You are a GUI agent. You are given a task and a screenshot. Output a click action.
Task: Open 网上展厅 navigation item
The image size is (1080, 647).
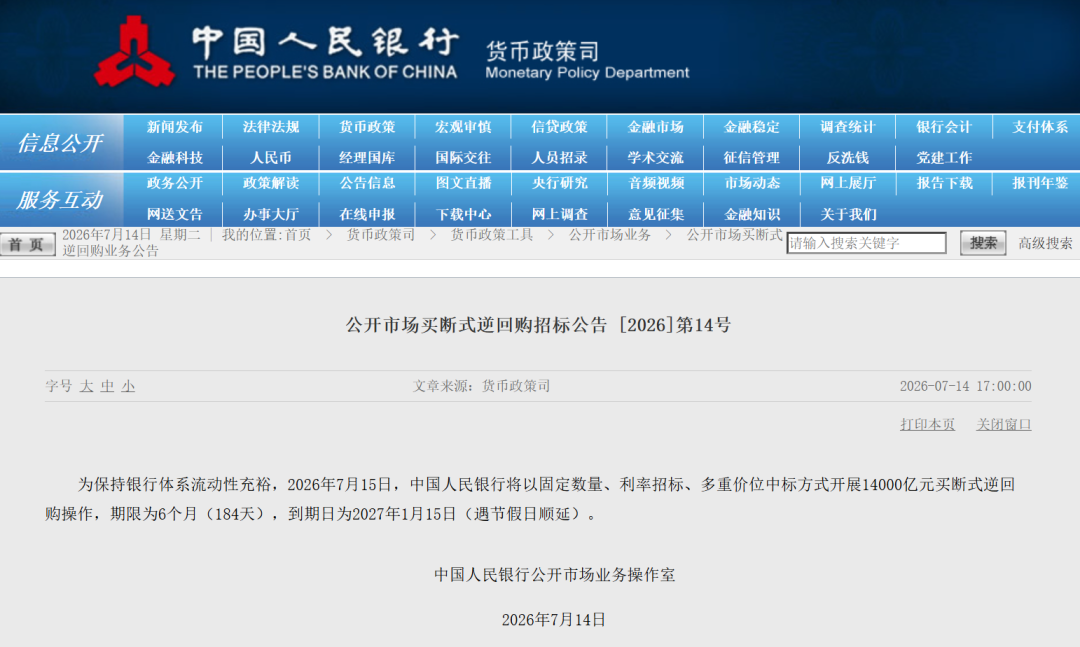tap(848, 183)
